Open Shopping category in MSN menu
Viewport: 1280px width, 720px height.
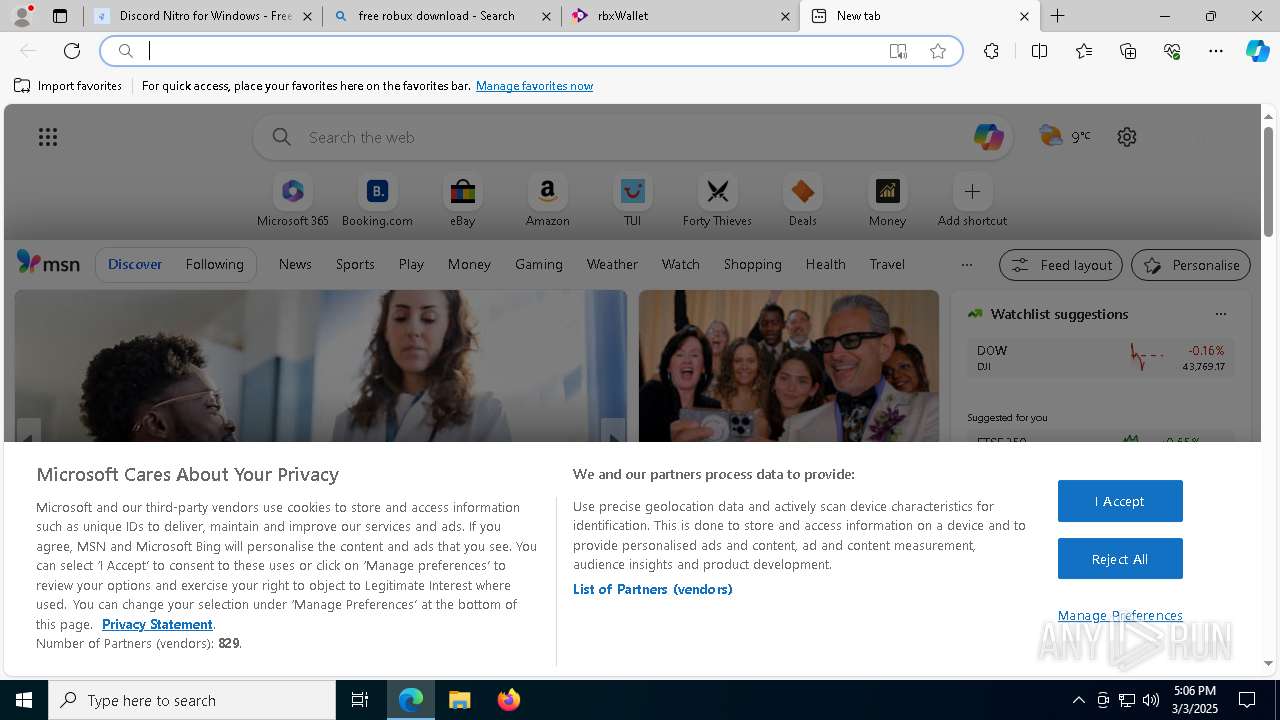752,264
